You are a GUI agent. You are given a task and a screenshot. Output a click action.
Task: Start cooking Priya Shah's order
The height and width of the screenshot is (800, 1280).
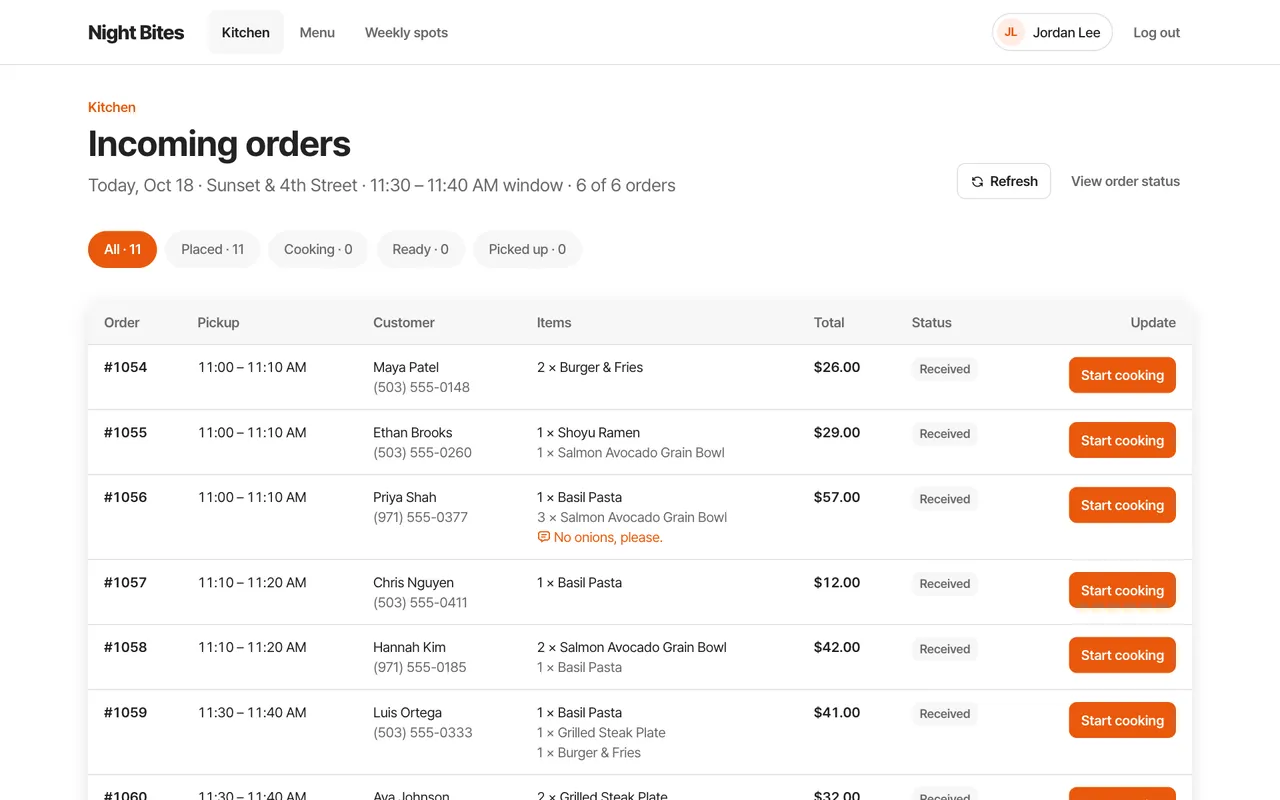1122,505
